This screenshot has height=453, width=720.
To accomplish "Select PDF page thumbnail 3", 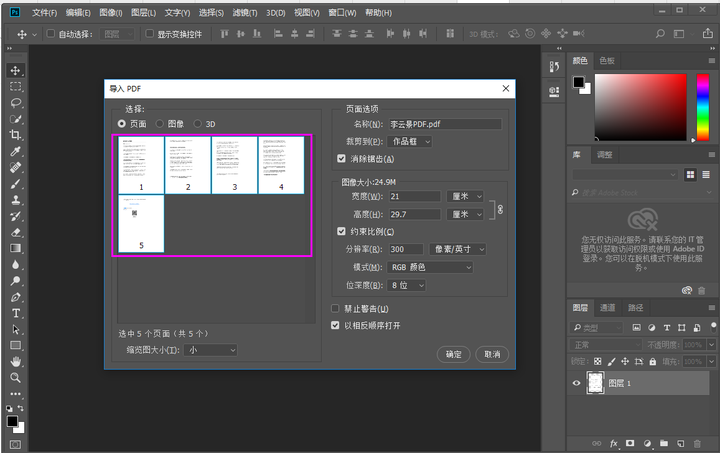I will pyautogui.click(x=235, y=165).
